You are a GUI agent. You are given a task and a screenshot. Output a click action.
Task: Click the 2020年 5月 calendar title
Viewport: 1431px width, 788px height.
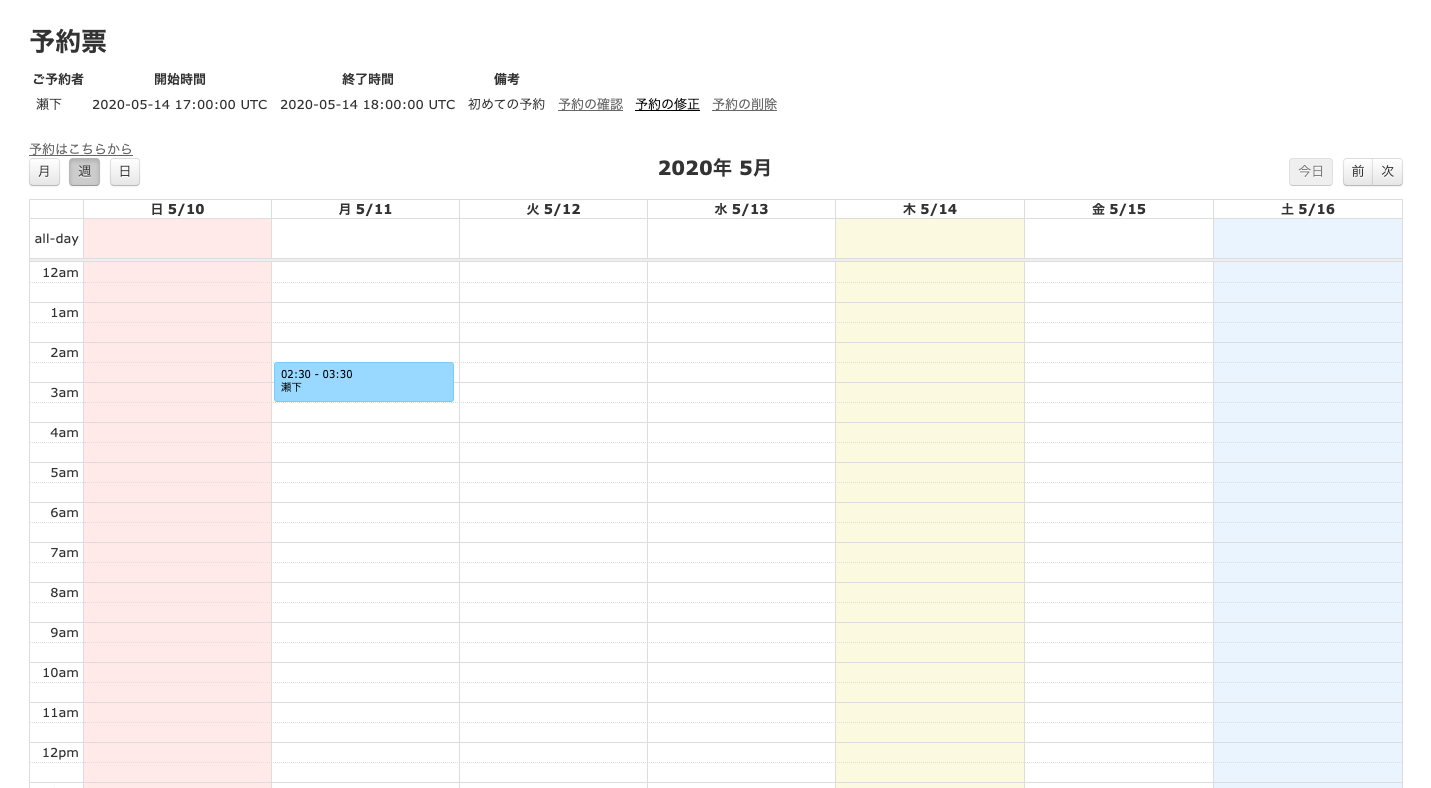pyautogui.click(x=714, y=168)
